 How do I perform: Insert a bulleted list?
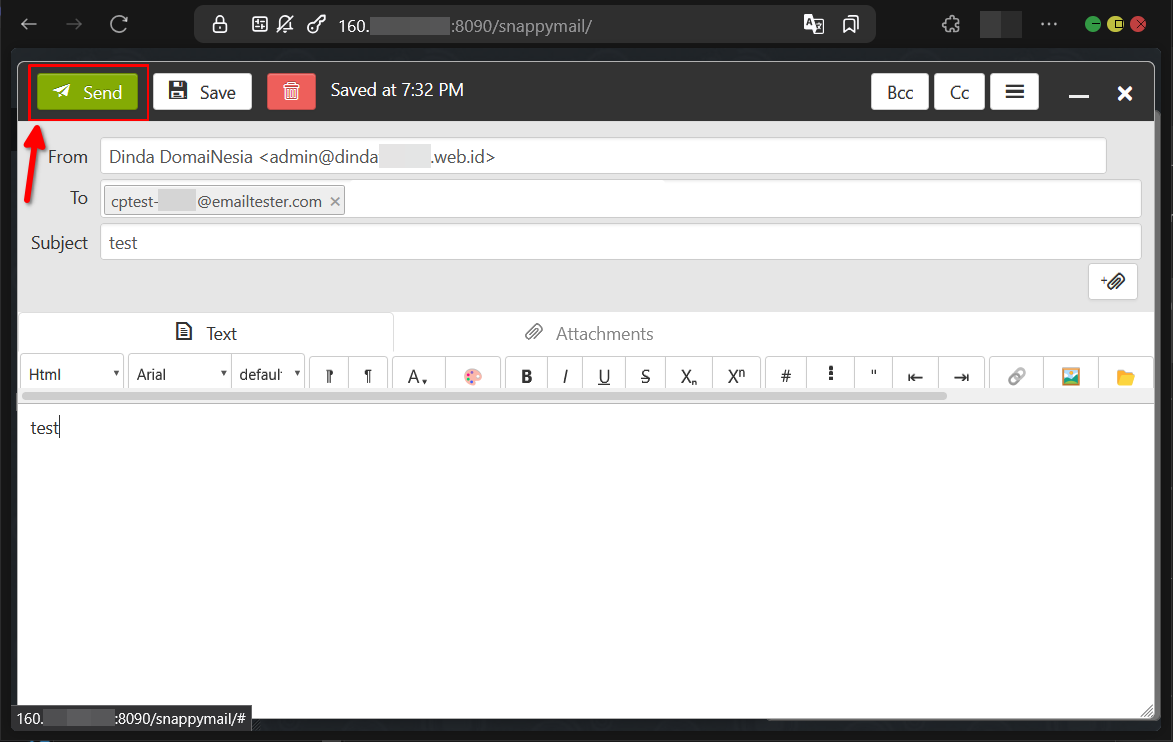(x=830, y=374)
